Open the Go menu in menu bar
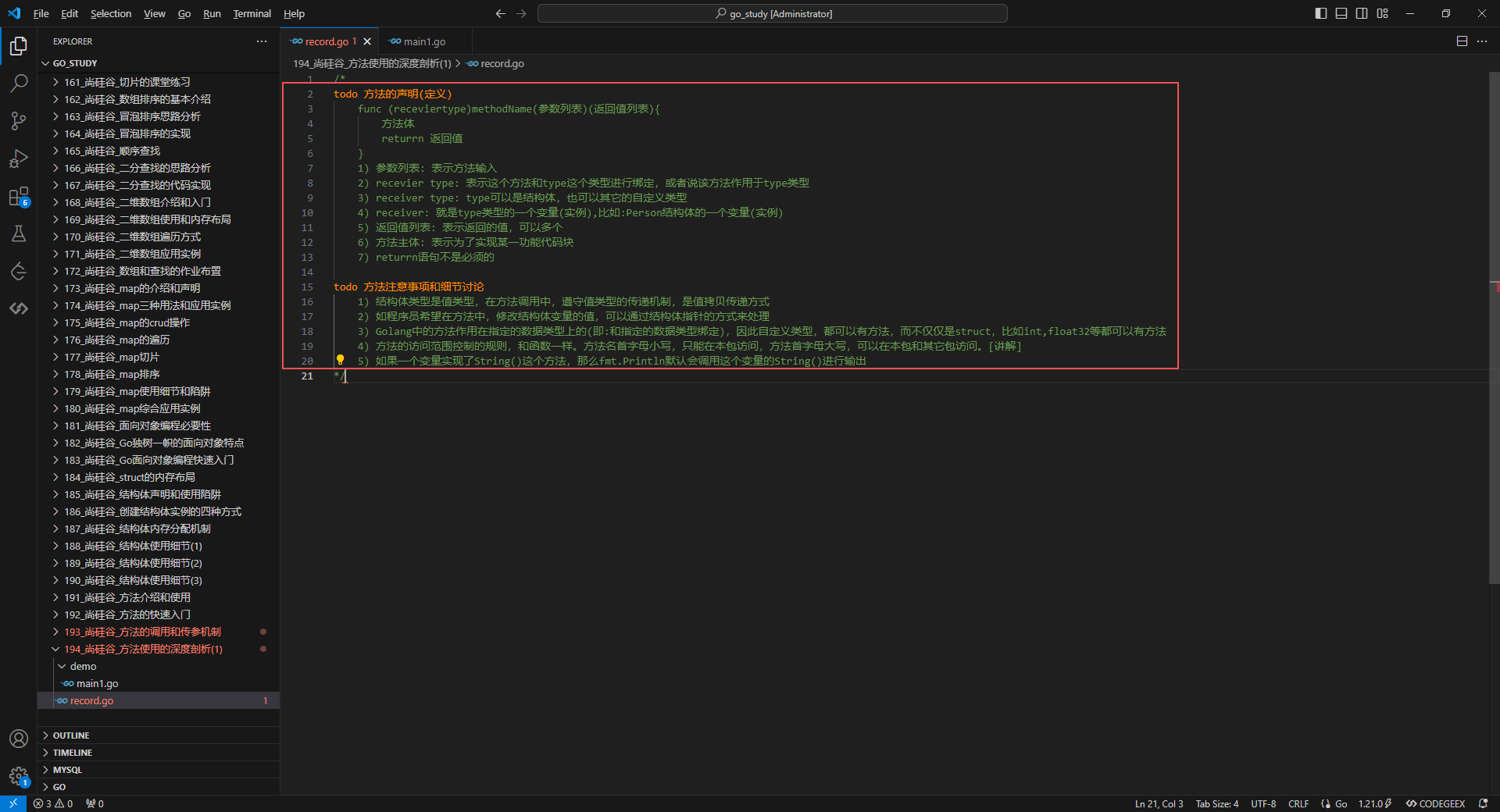This screenshot has width=1500, height=812. [x=184, y=13]
